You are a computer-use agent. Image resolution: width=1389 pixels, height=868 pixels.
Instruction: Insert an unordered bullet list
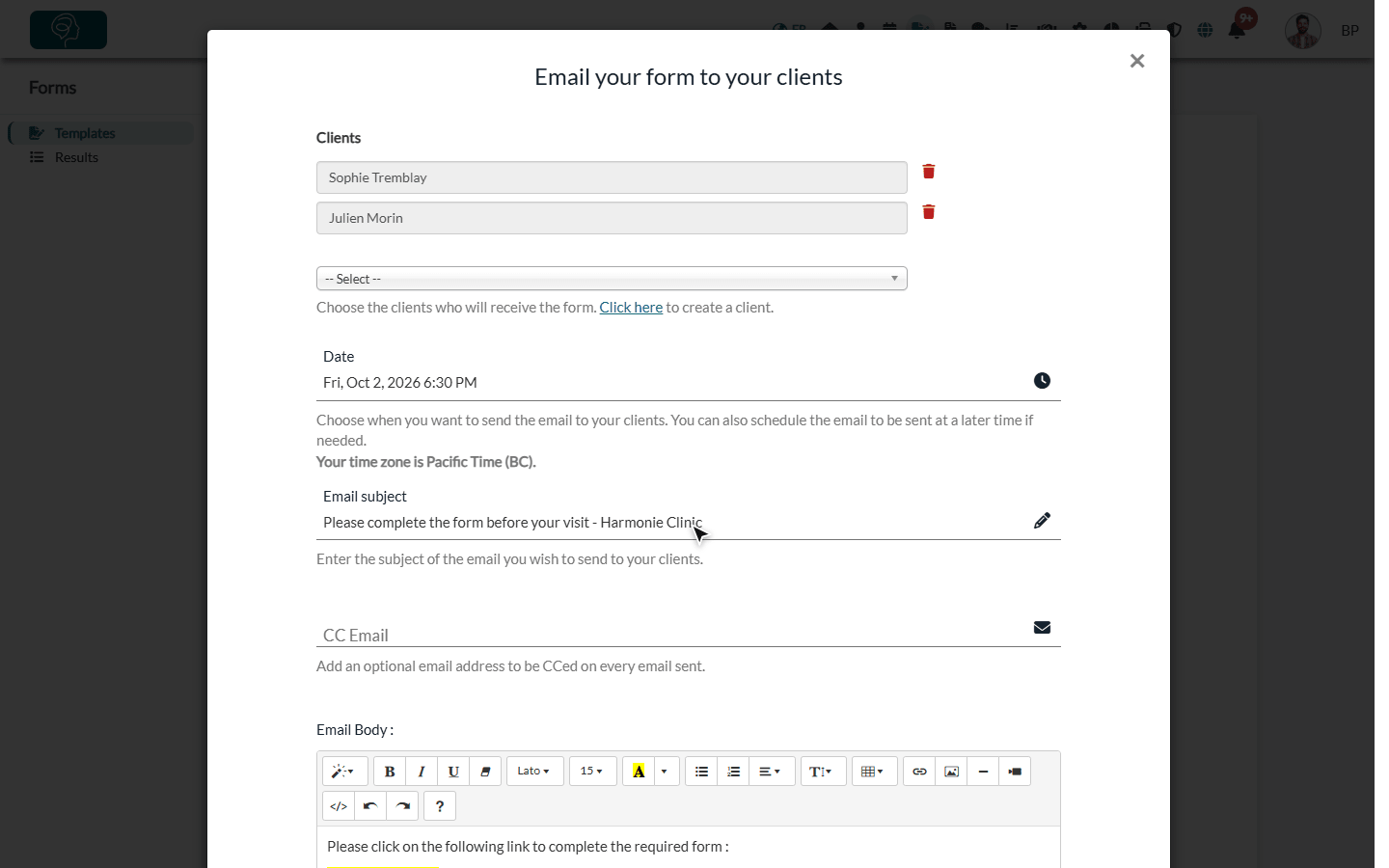coord(701,772)
